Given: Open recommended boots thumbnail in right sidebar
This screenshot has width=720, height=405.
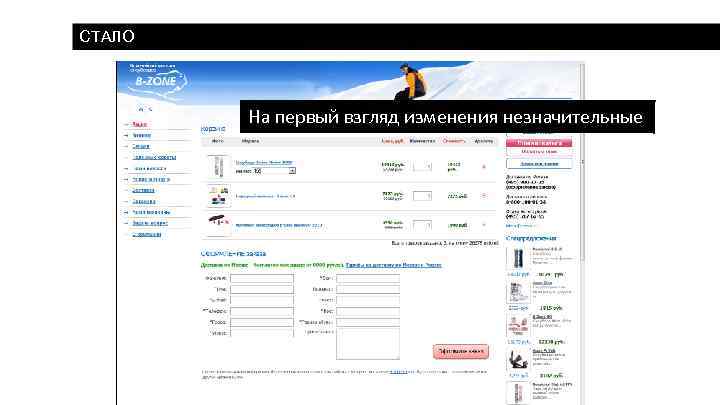Looking at the screenshot, I should click(x=518, y=292).
